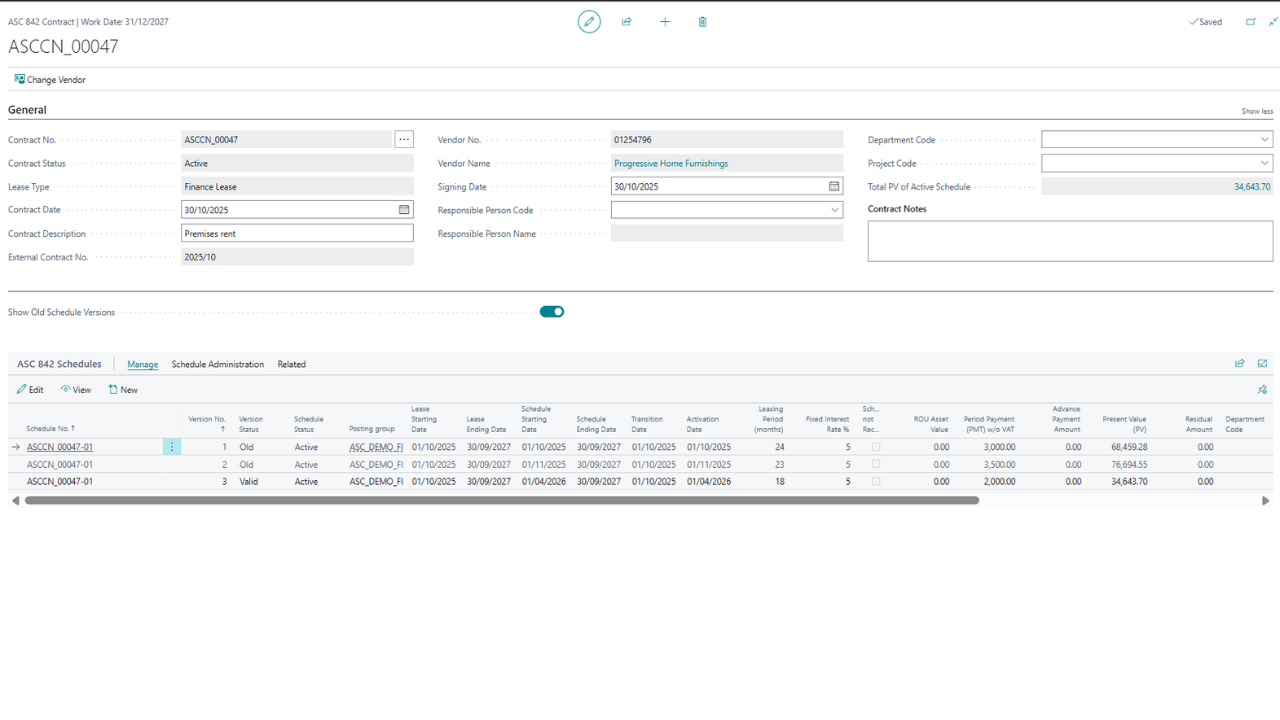Click the edit pencil icon at top
The image size is (1280, 720).
589,21
